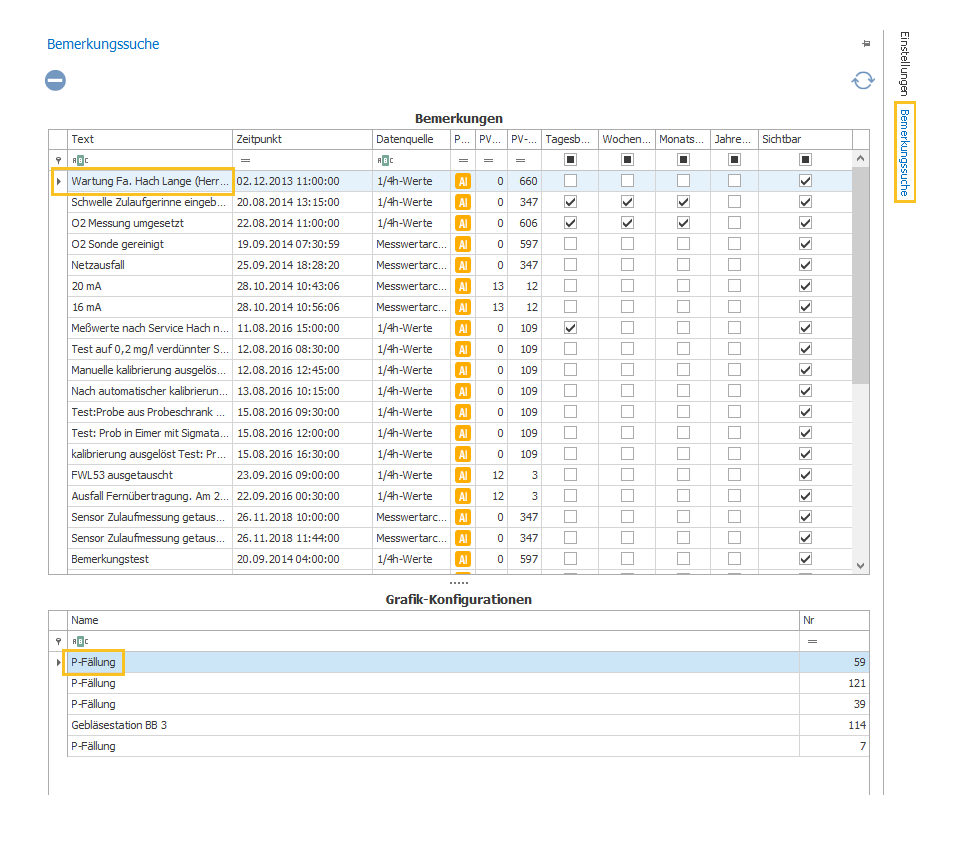Click the Bemerkungen table vertical scrollbar thumb
956x841 pixels.
(x=860, y=274)
